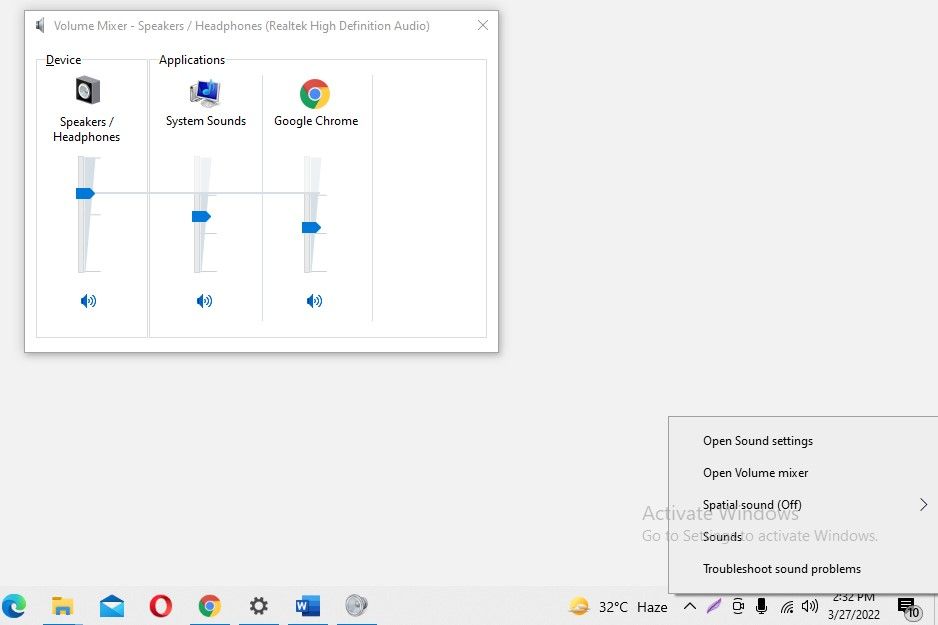Expand the Spatial sound submenu arrow

pos(924,505)
